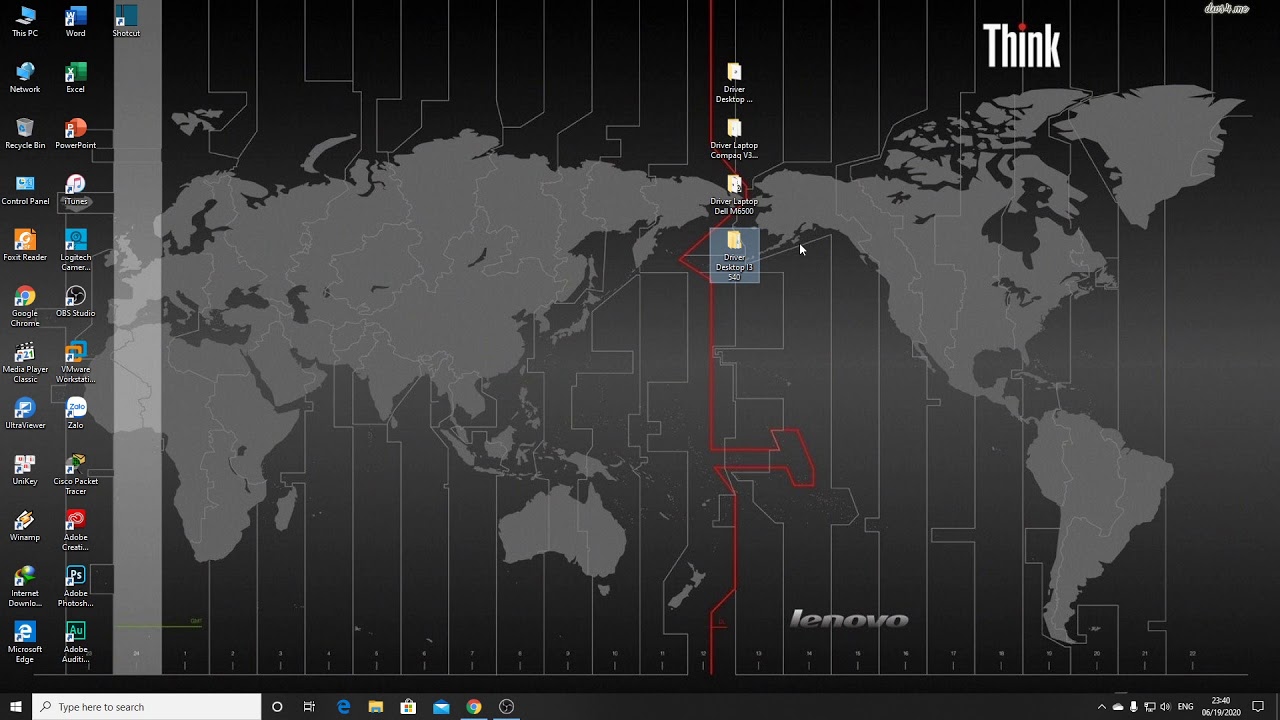
Task: Select the Driver Laptop Compaq V3 folder
Action: point(734,138)
